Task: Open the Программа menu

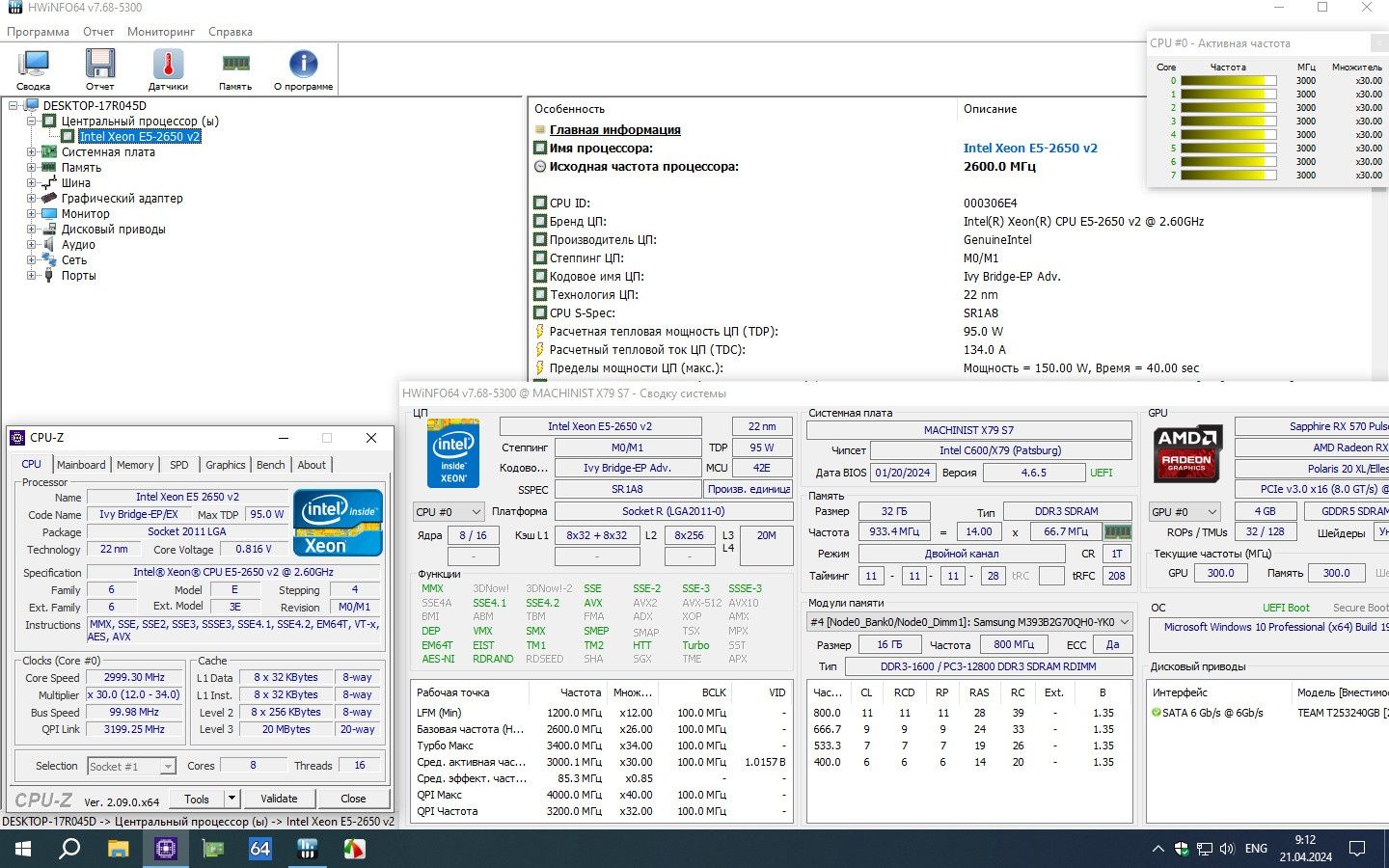Action: [x=38, y=32]
